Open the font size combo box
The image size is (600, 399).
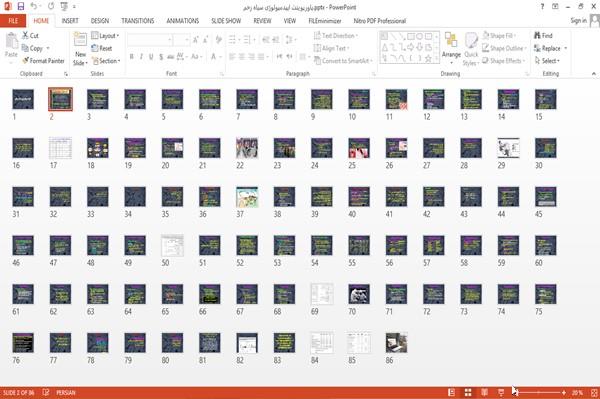tap(181, 40)
